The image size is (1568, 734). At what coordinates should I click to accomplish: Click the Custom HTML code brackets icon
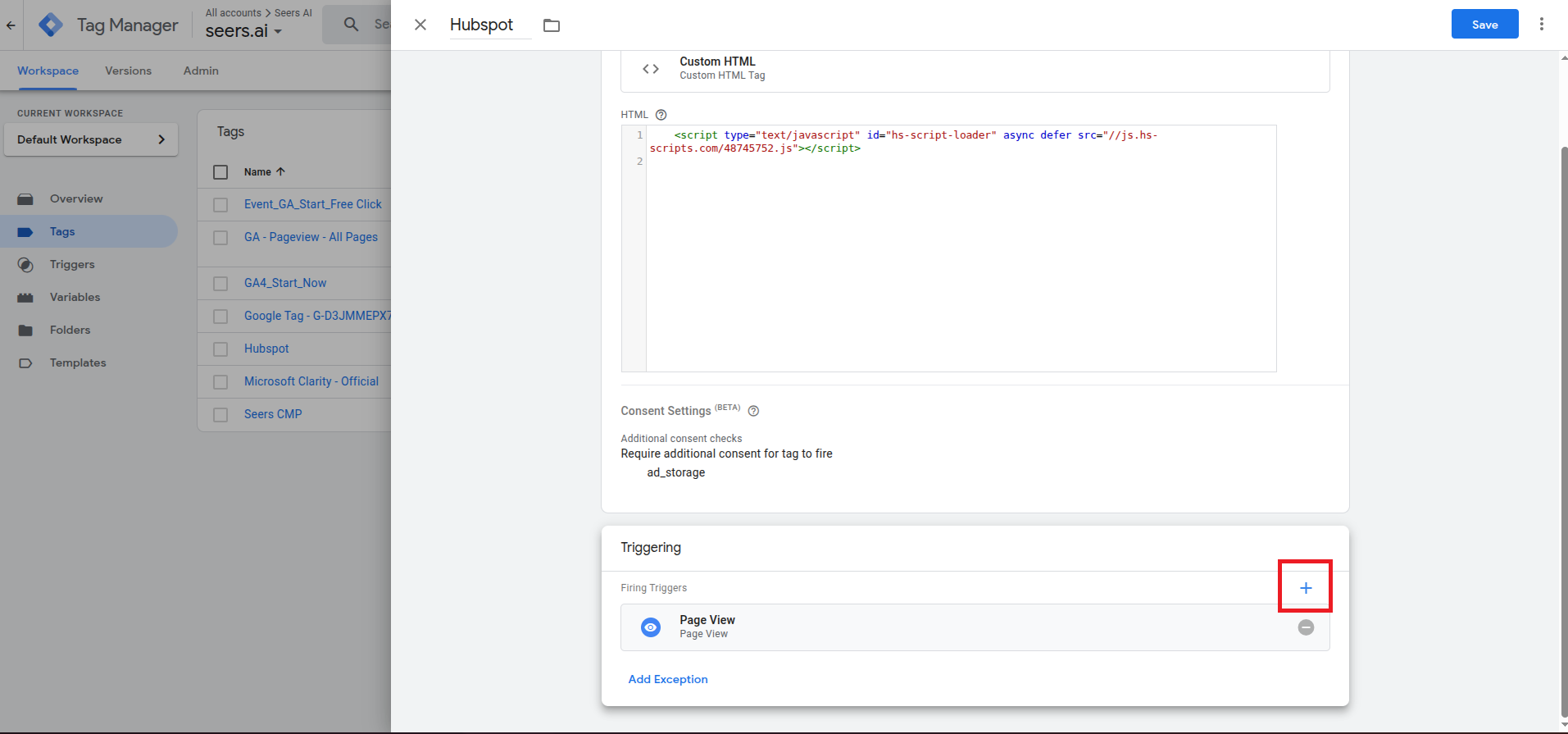(651, 69)
